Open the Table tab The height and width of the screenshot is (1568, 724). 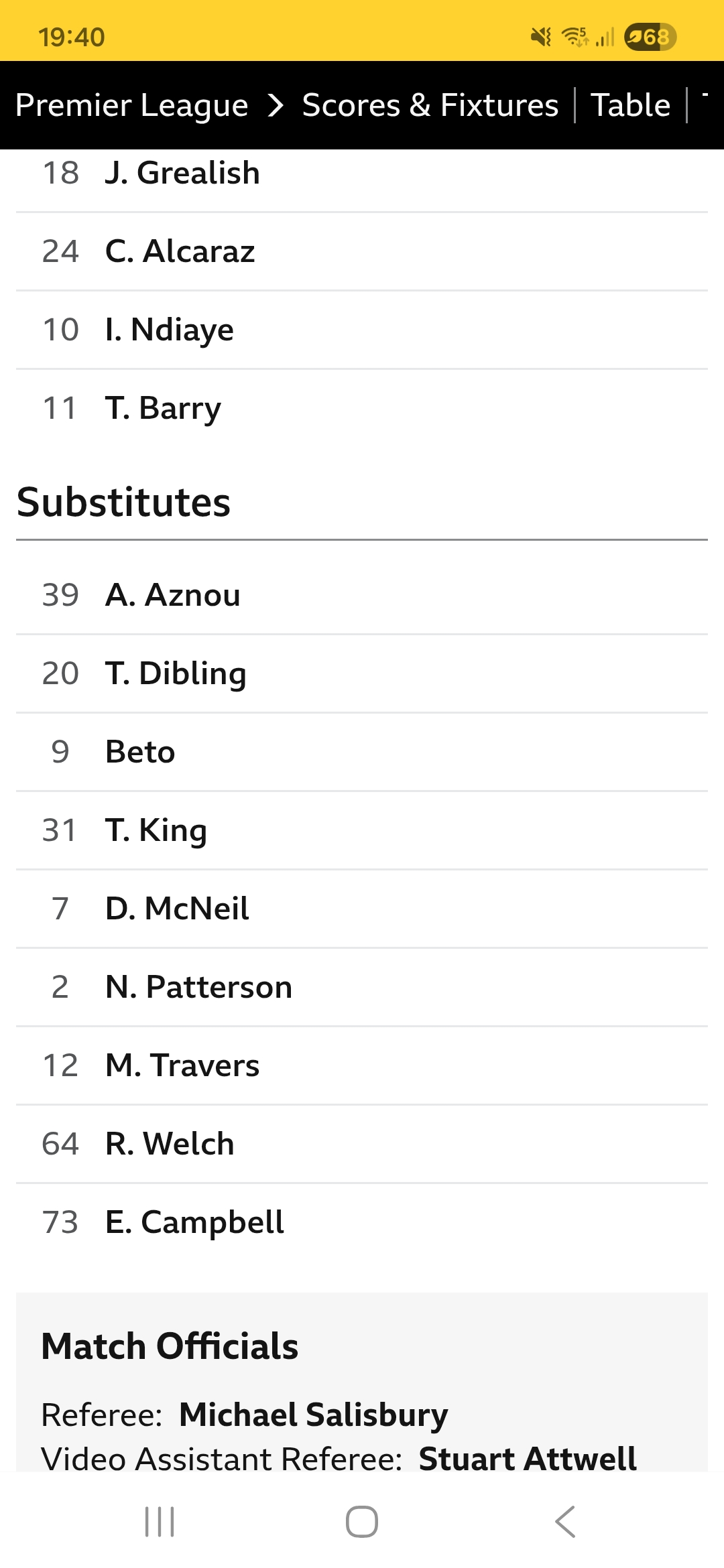click(x=630, y=105)
